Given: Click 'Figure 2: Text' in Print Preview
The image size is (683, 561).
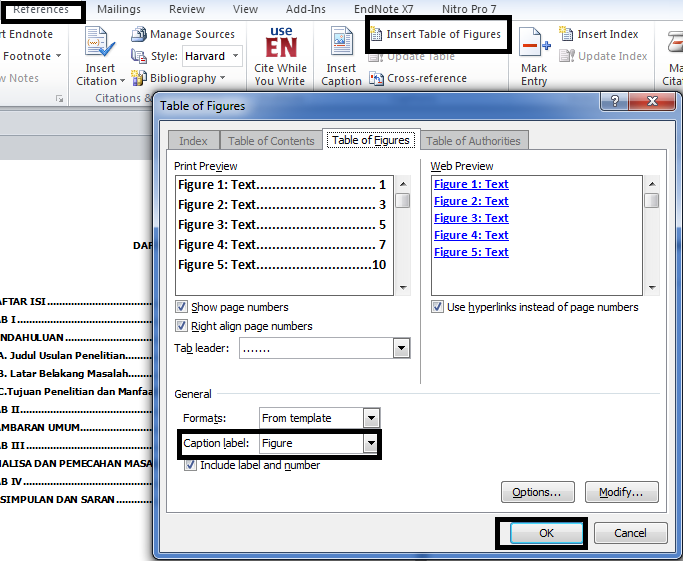Looking at the screenshot, I should (x=216, y=205).
